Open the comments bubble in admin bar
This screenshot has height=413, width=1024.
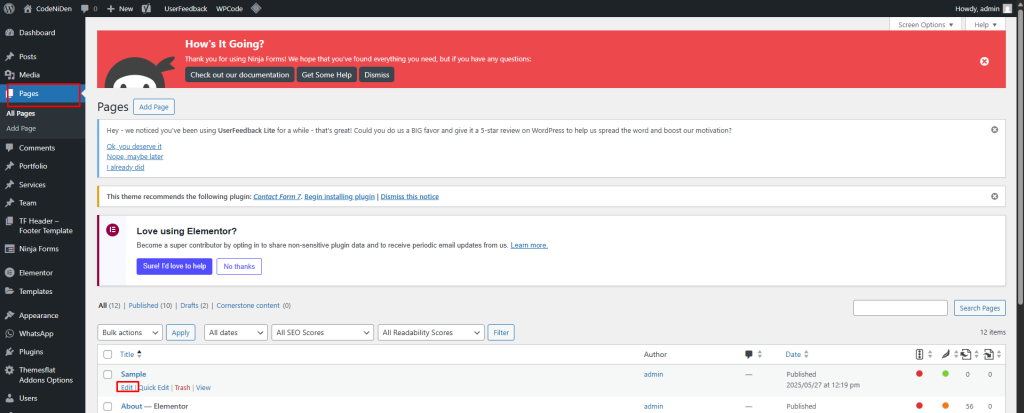coord(89,8)
